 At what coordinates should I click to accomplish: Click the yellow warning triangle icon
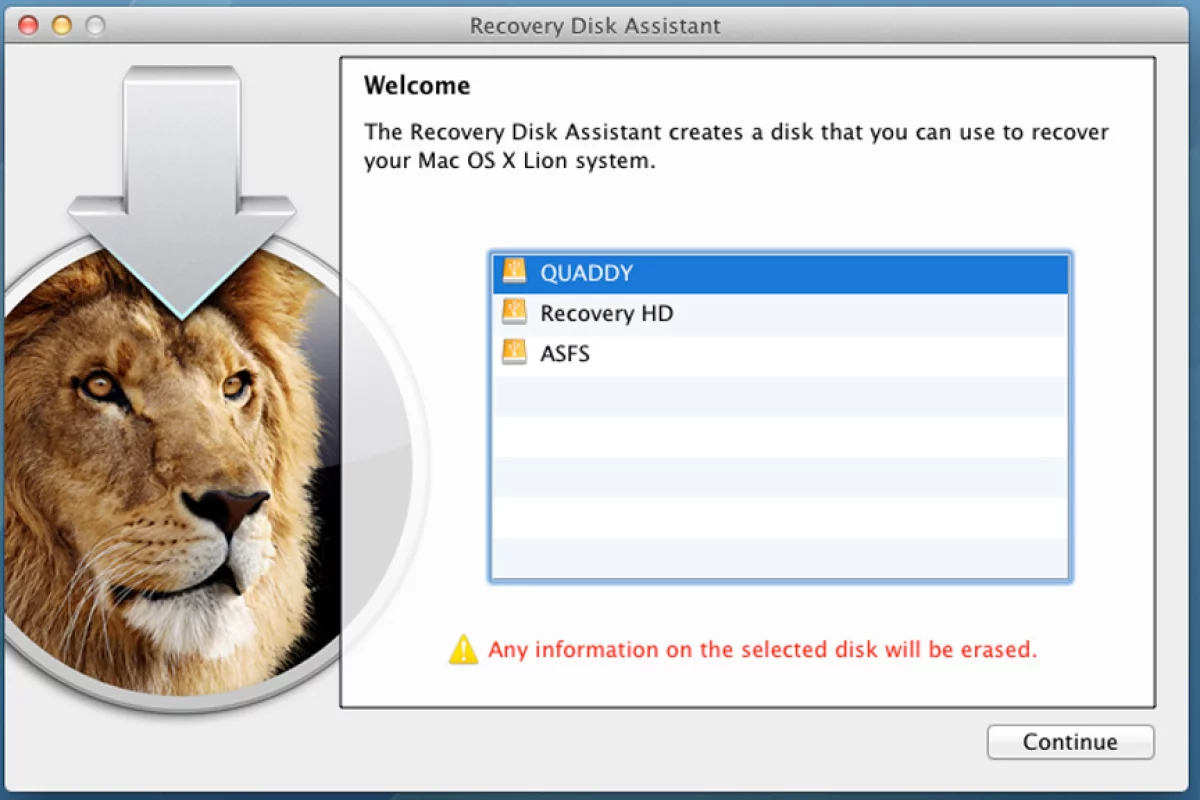(x=463, y=650)
